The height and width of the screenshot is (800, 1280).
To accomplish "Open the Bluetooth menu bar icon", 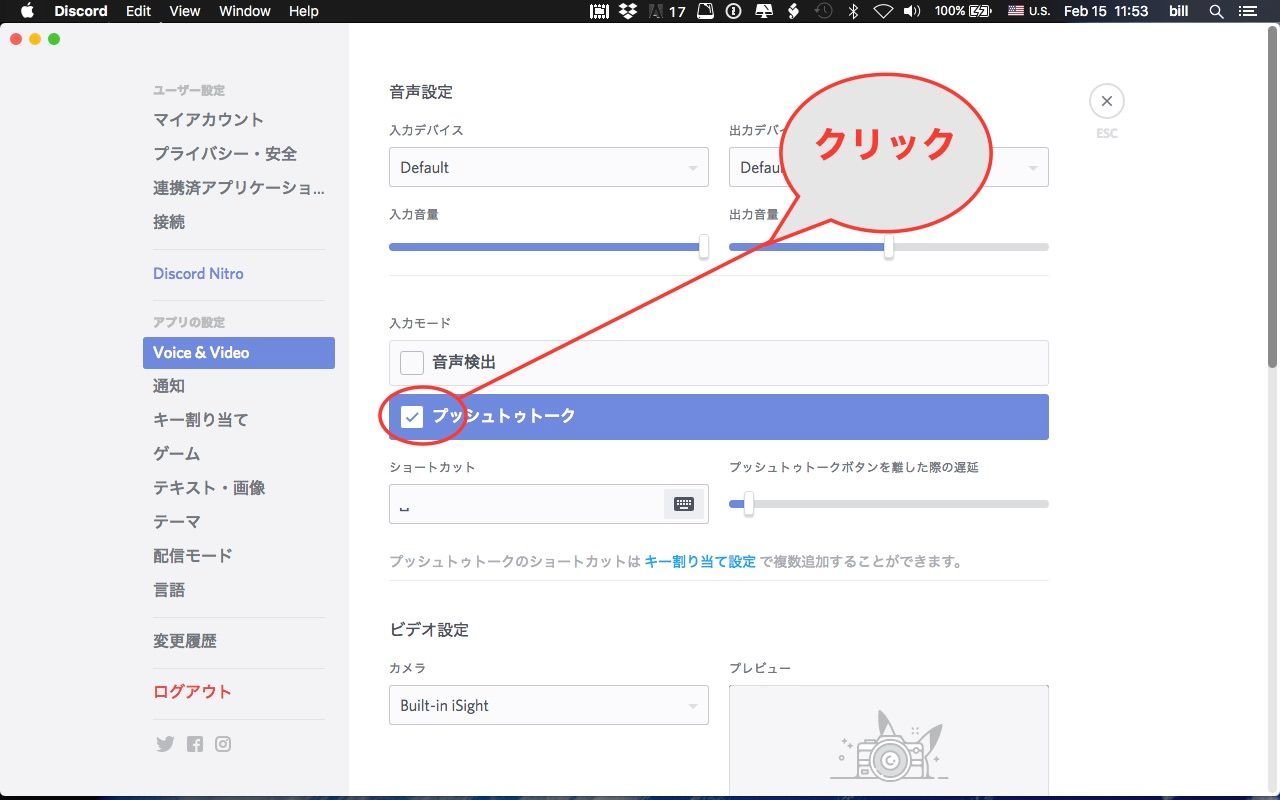I will 853,11.
